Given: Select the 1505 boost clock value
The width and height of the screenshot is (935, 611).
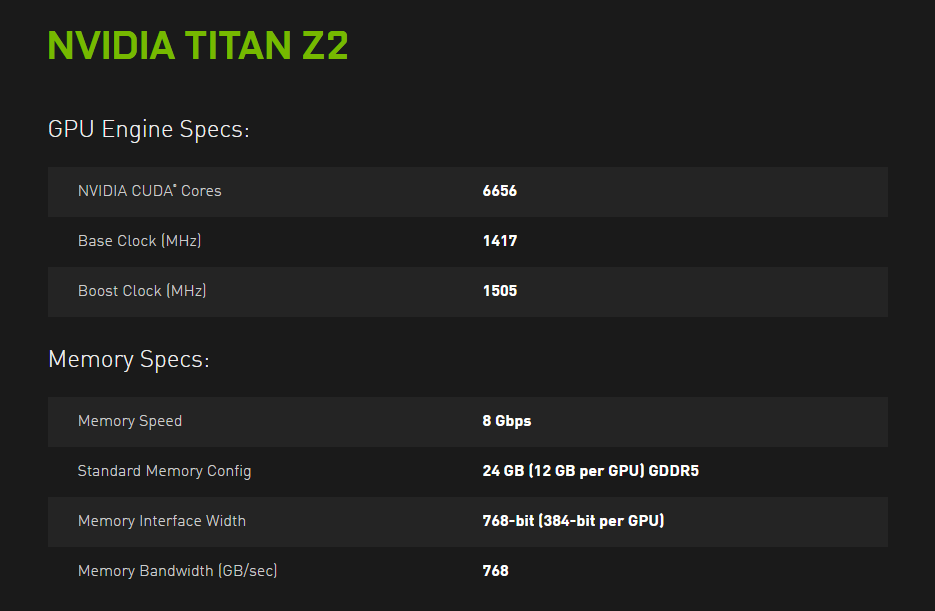Looking at the screenshot, I should (499, 291).
